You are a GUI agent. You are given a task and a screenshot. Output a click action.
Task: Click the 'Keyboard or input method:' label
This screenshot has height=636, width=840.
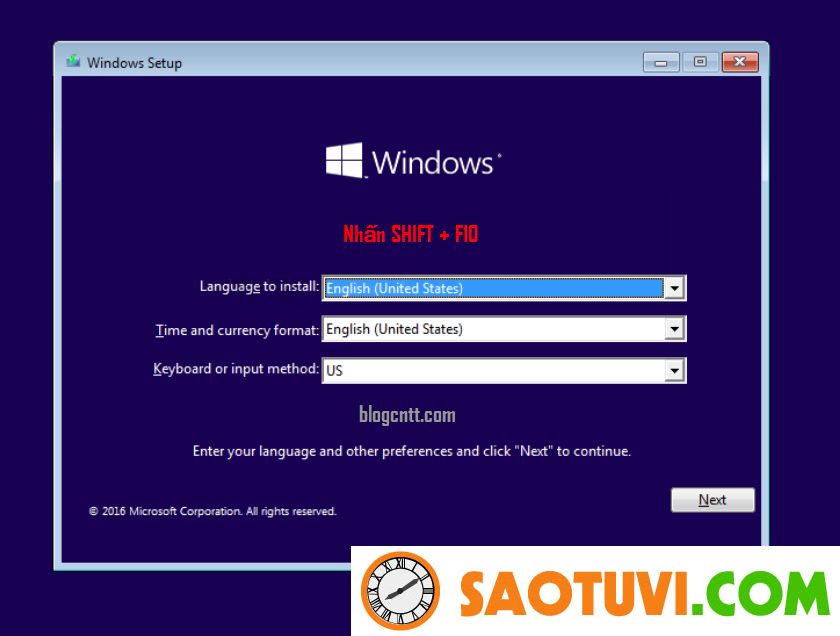tap(236, 369)
